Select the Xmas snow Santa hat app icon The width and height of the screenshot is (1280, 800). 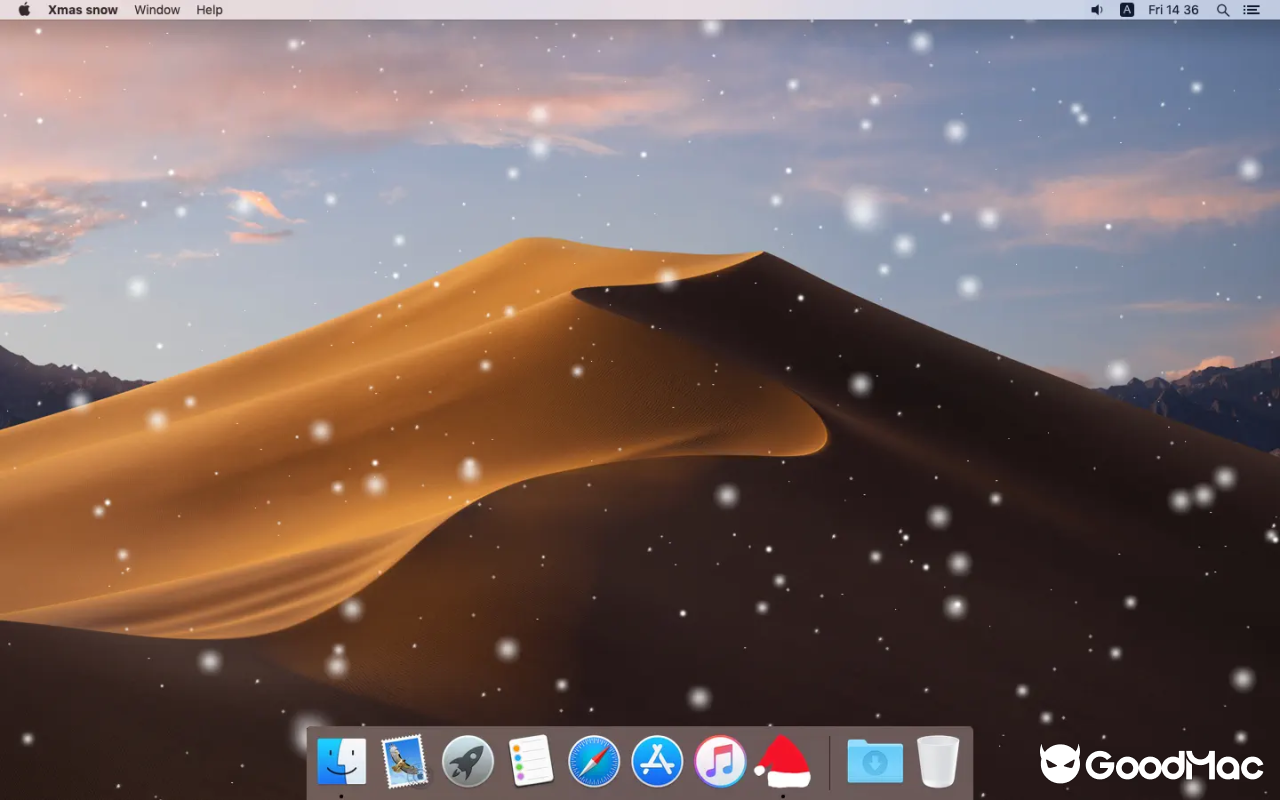click(784, 761)
